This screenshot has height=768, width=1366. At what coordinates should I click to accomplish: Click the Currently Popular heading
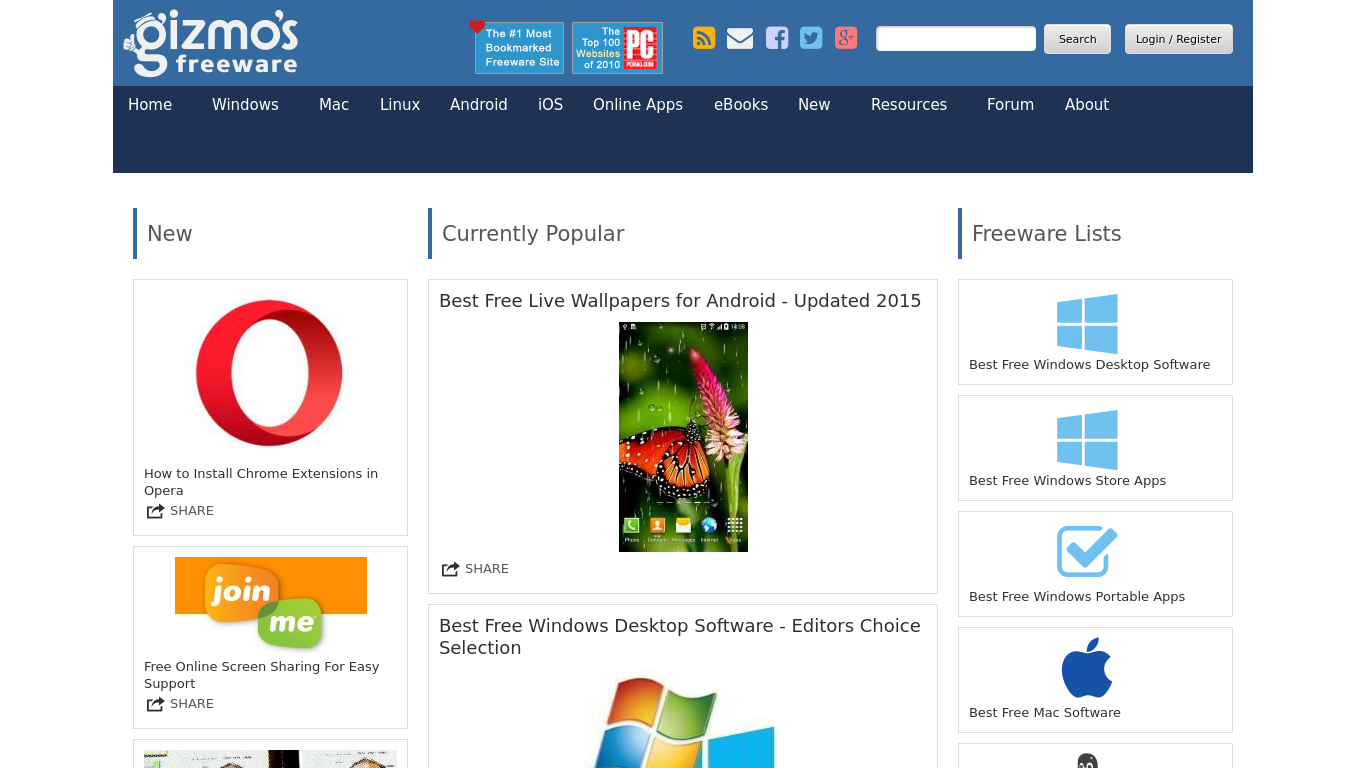coord(533,234)
